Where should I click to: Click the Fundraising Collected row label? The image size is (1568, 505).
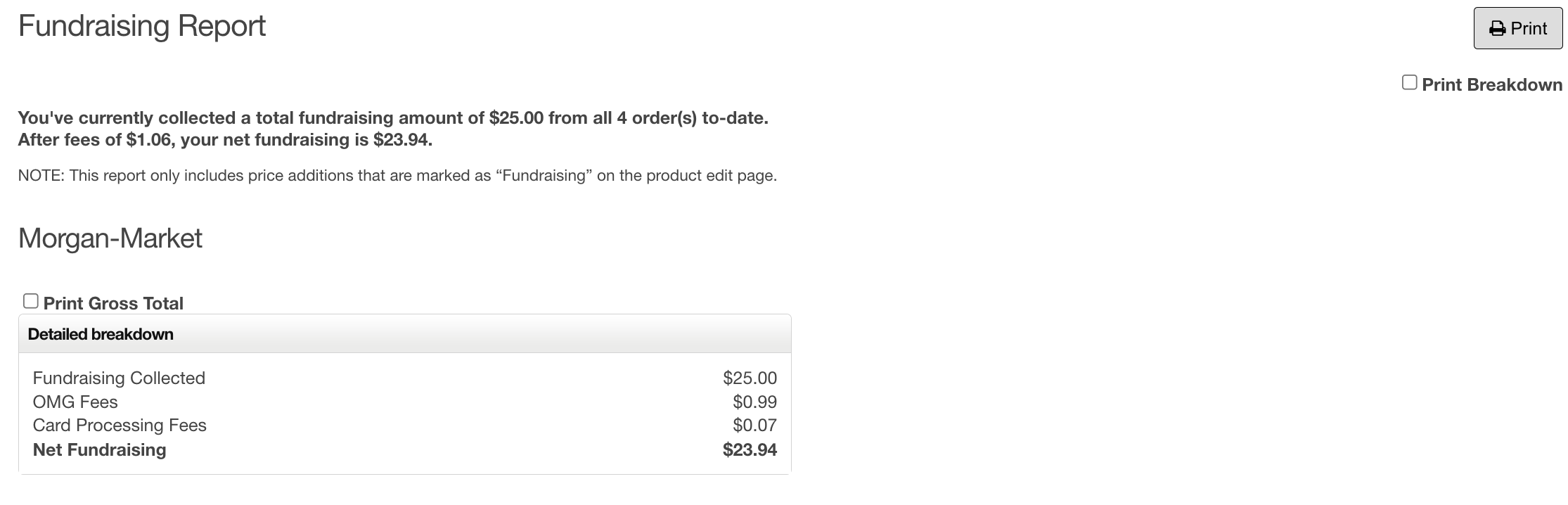(x=119, y=378)
